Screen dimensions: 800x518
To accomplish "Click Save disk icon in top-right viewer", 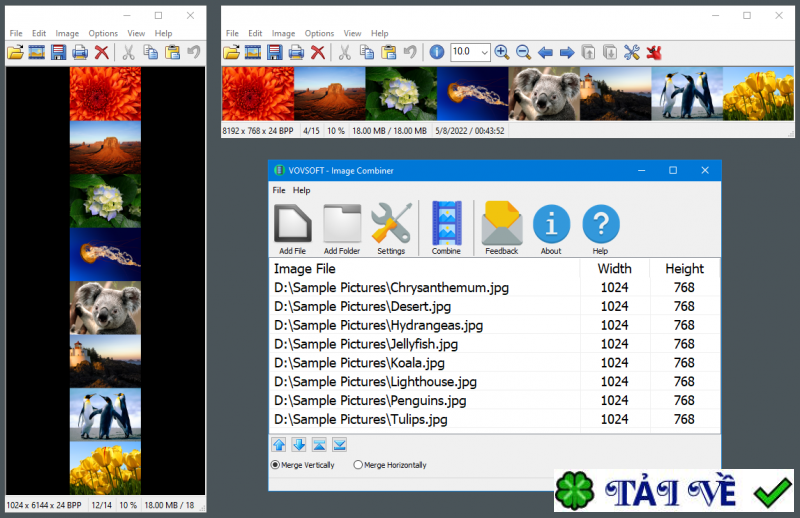I will click(274, 52).
